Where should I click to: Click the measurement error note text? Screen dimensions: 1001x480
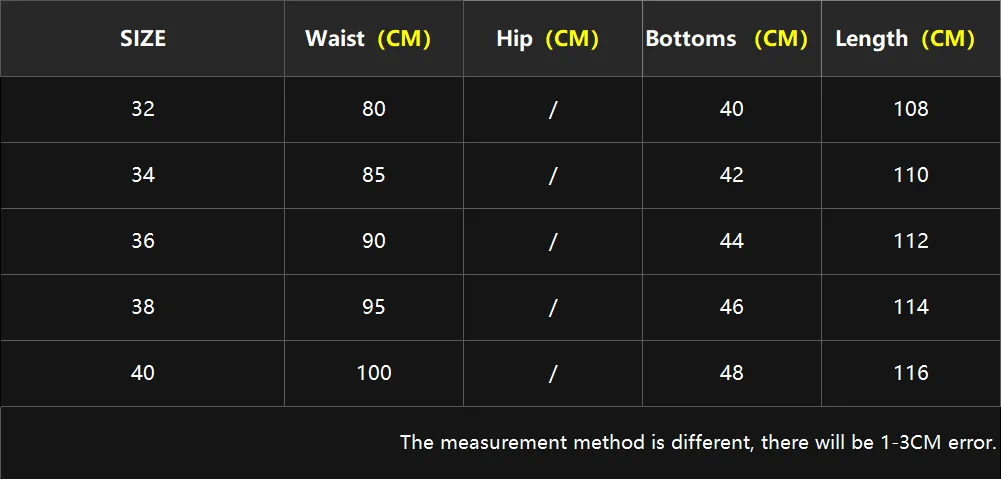[x=698, y=442]
